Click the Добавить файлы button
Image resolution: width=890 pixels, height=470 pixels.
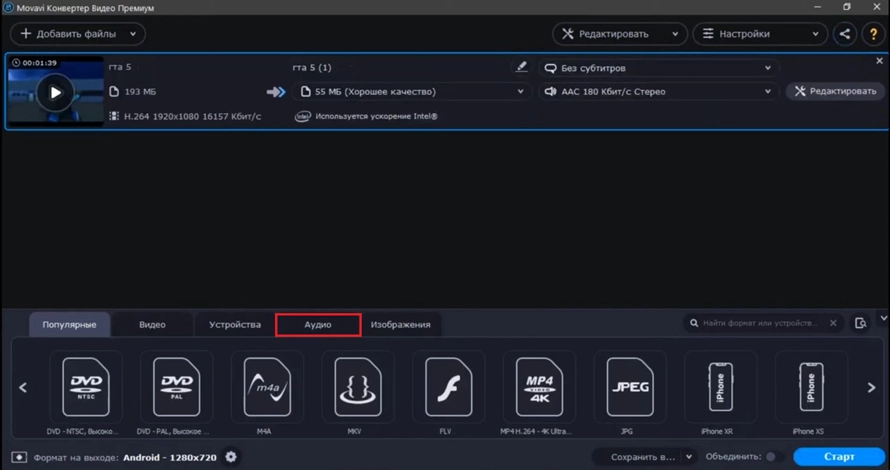(68, 34)
